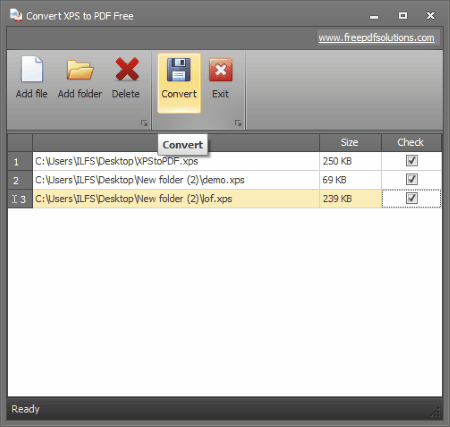Viewport: 450px width, 427px height.
Task: Select the demo.xps file path cell
Action: [x=176, y=180]
